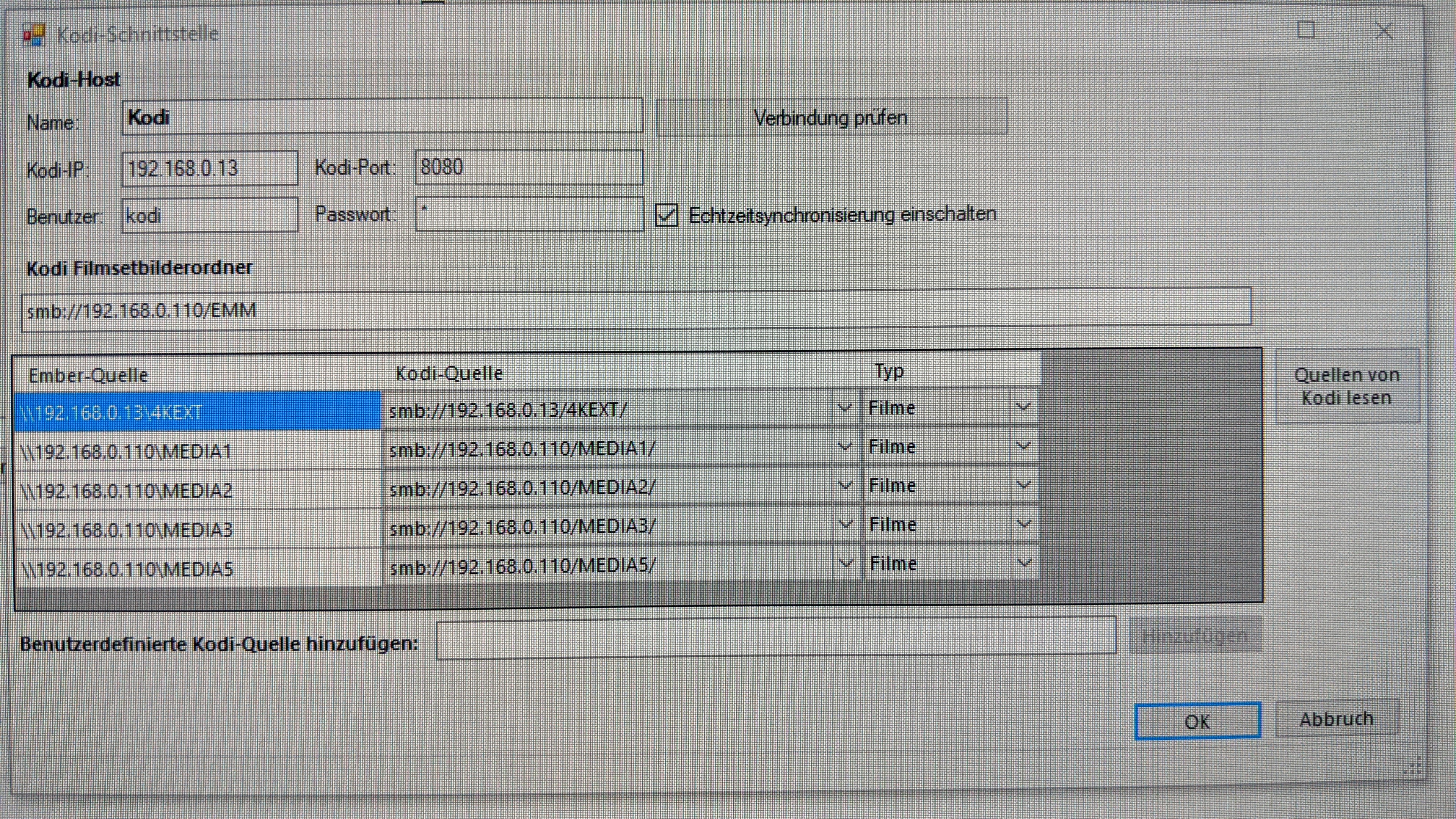The width and height of the screenshot is (1456, 819).
Task: Click Quellen von Kodi lesen button
Action: 1347,386
